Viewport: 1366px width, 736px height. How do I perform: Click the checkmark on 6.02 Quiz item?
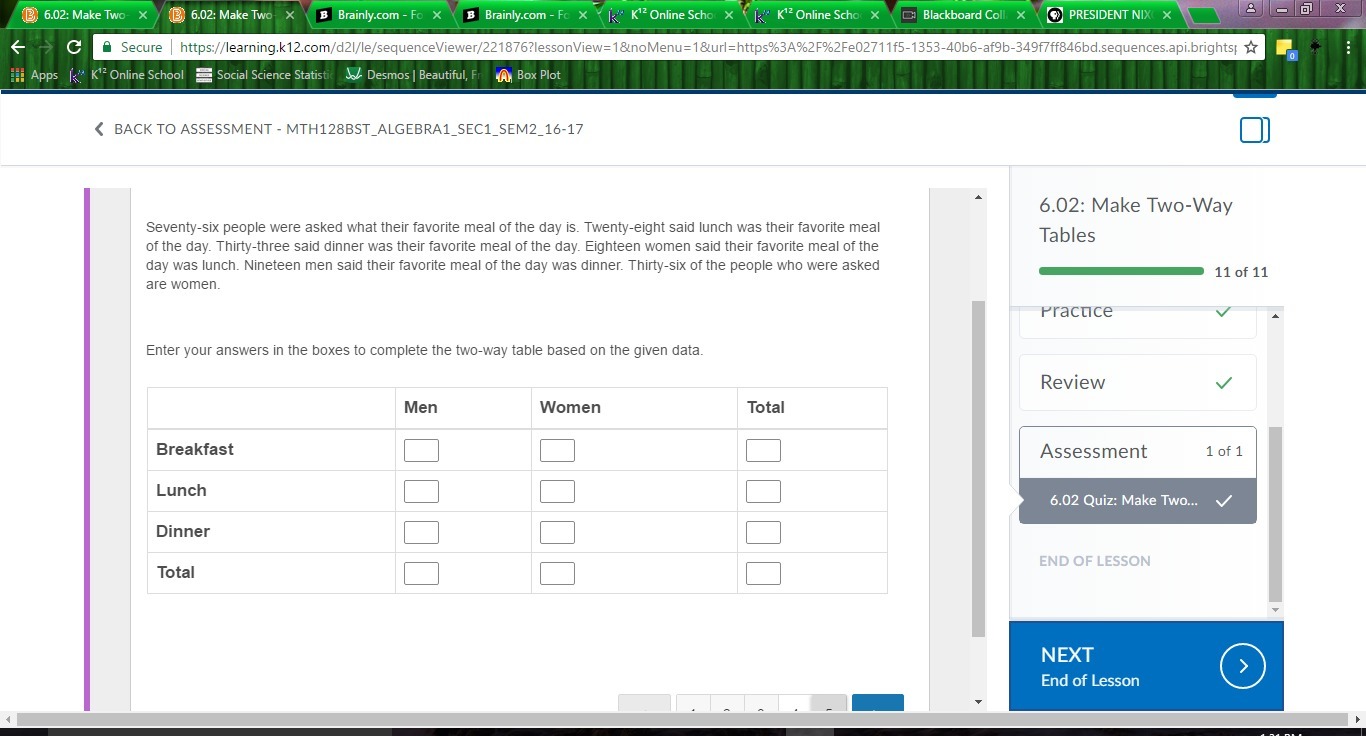point(1223,501)
